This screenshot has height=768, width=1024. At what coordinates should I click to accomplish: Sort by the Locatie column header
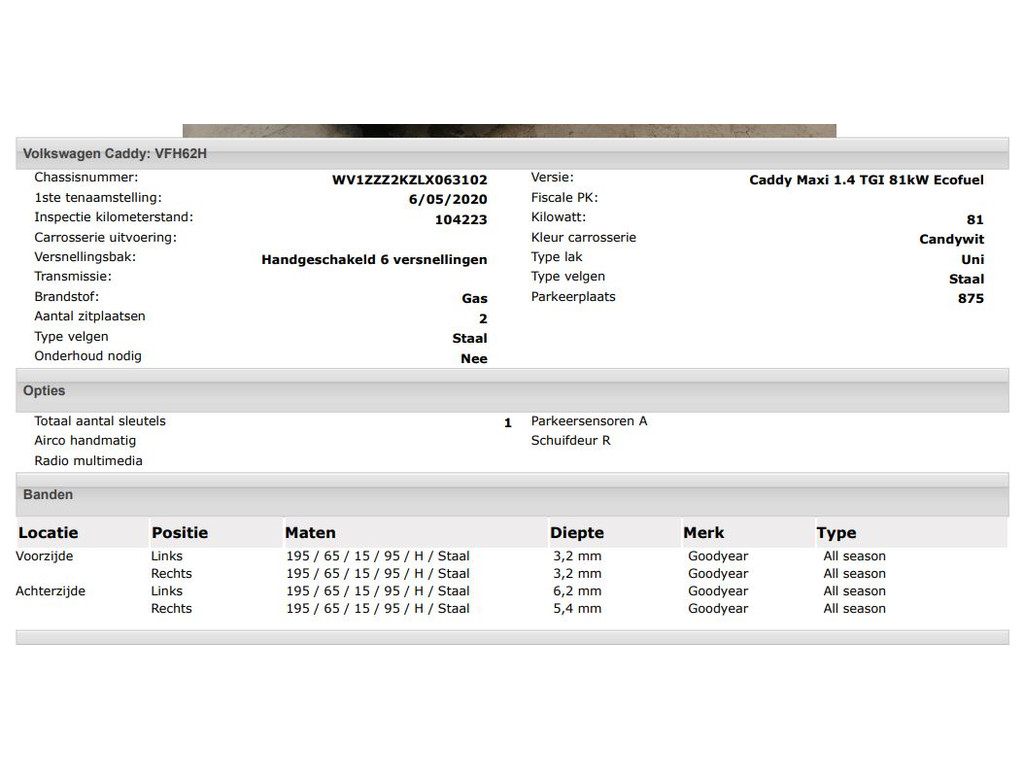pos(48,533)
